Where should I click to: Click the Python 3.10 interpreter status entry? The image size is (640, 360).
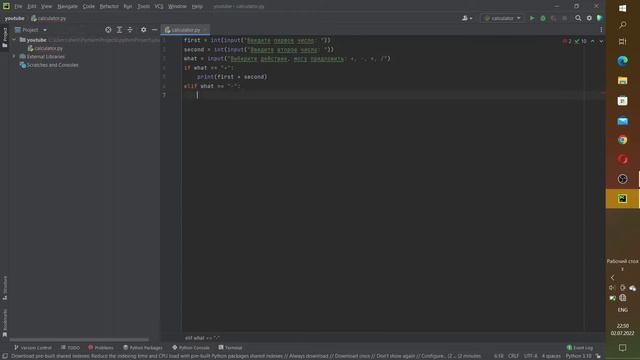point(578,356)
